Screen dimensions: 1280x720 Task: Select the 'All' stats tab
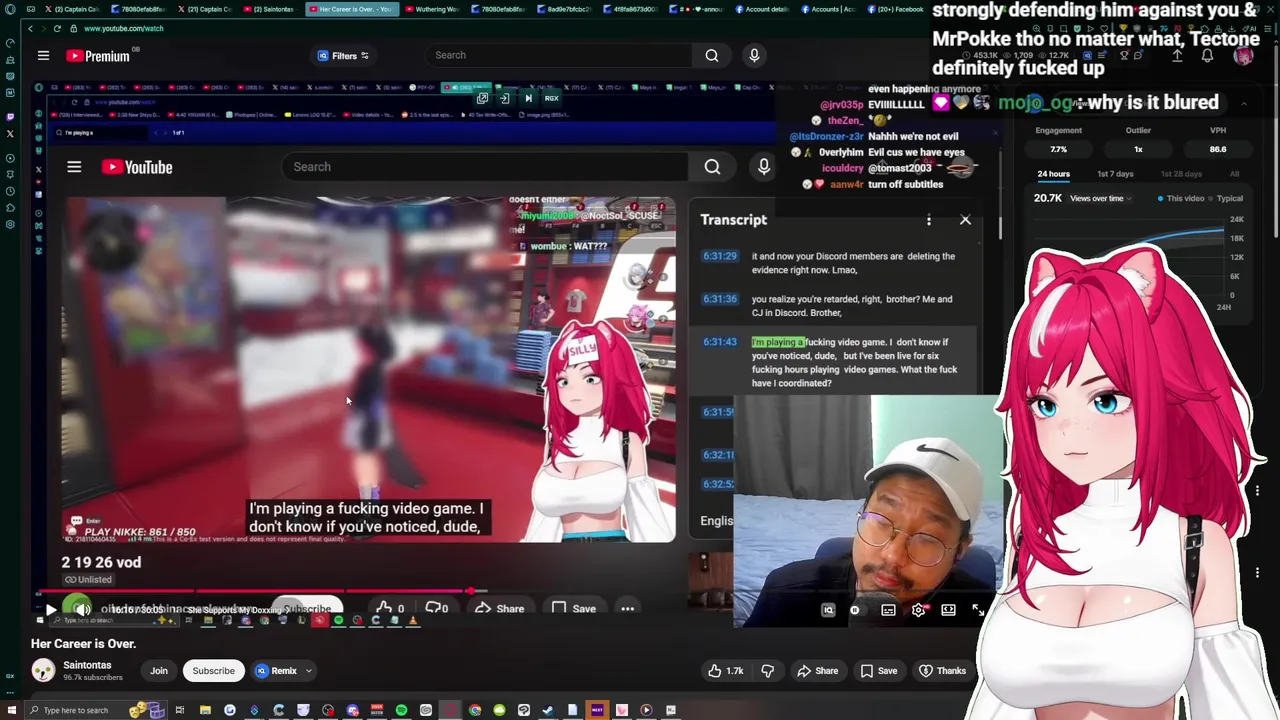[x=1234, y=174]
